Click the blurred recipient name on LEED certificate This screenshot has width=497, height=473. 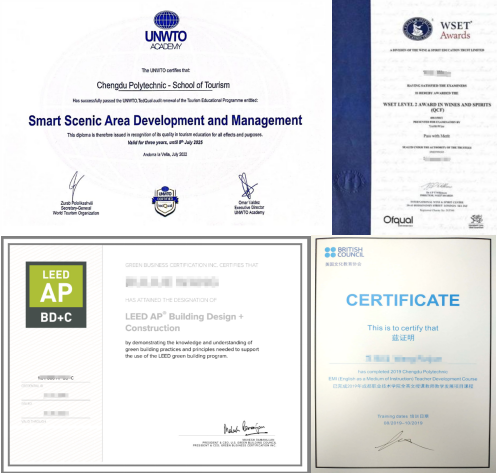(172, 282)
